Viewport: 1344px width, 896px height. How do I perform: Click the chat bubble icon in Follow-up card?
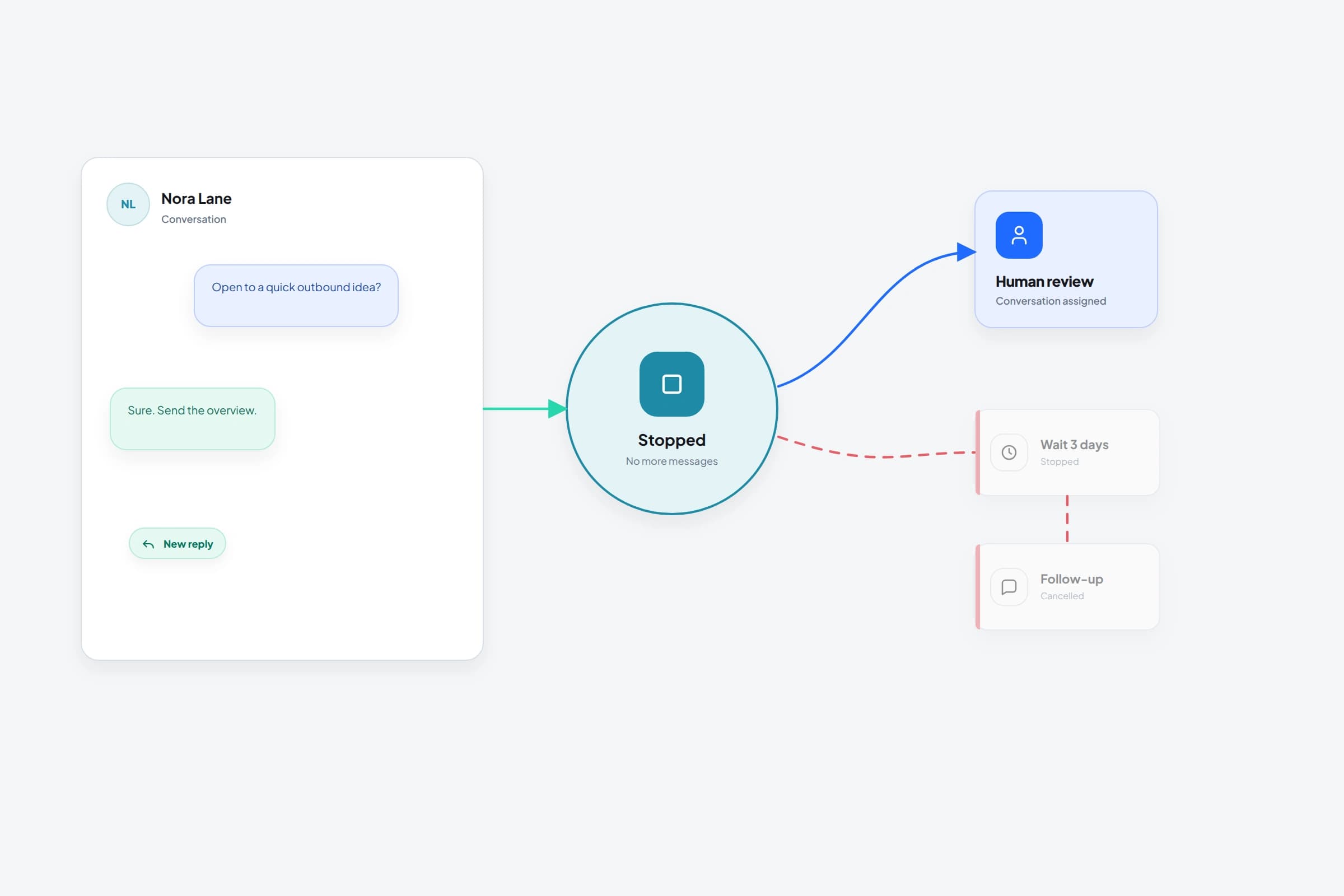[x=1009, y=587]
